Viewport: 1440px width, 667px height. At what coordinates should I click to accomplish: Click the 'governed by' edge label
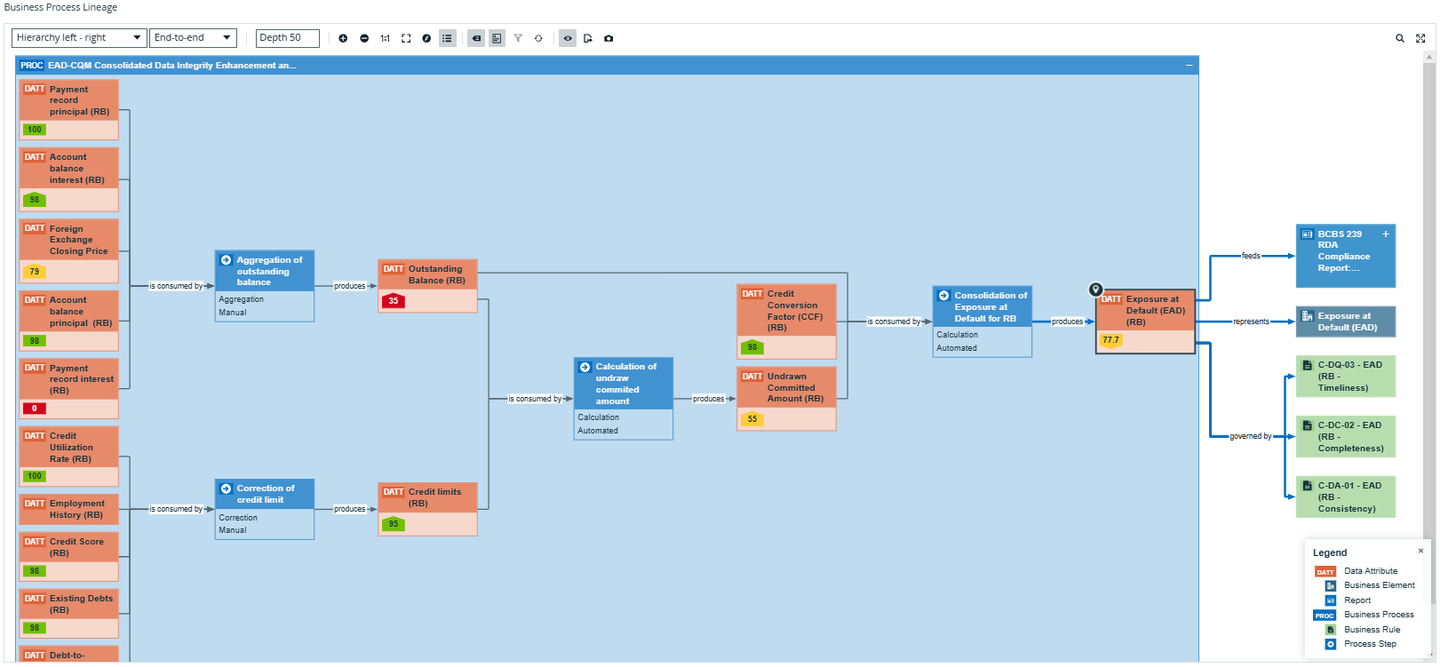[1251, 436]
